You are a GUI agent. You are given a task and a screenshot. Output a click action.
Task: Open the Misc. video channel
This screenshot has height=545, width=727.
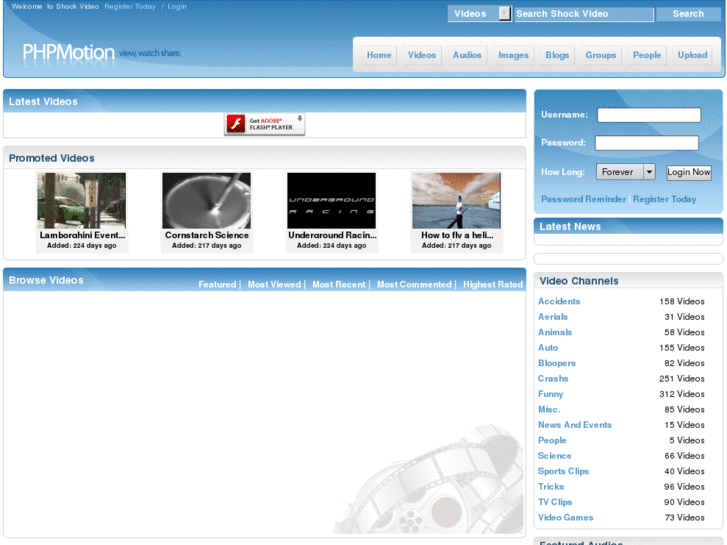[549, 410]
